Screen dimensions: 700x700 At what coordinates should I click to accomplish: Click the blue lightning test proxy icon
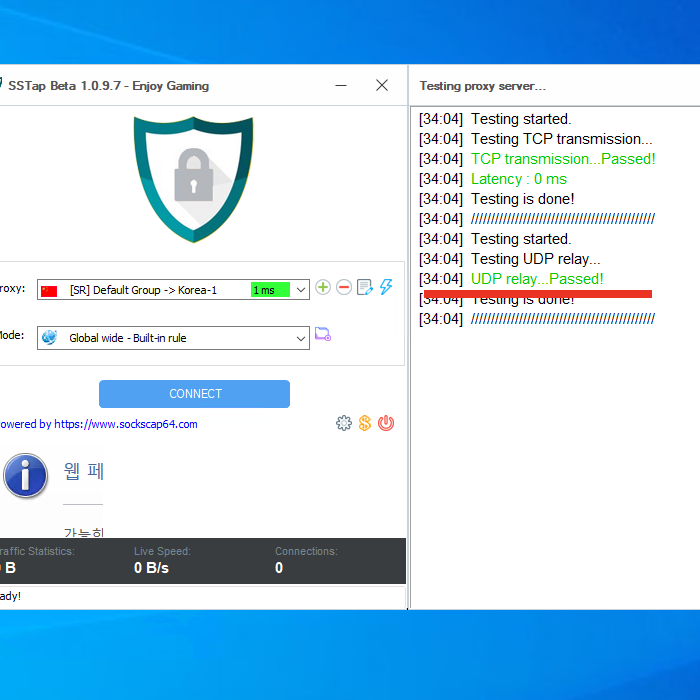tap(386, 287)
